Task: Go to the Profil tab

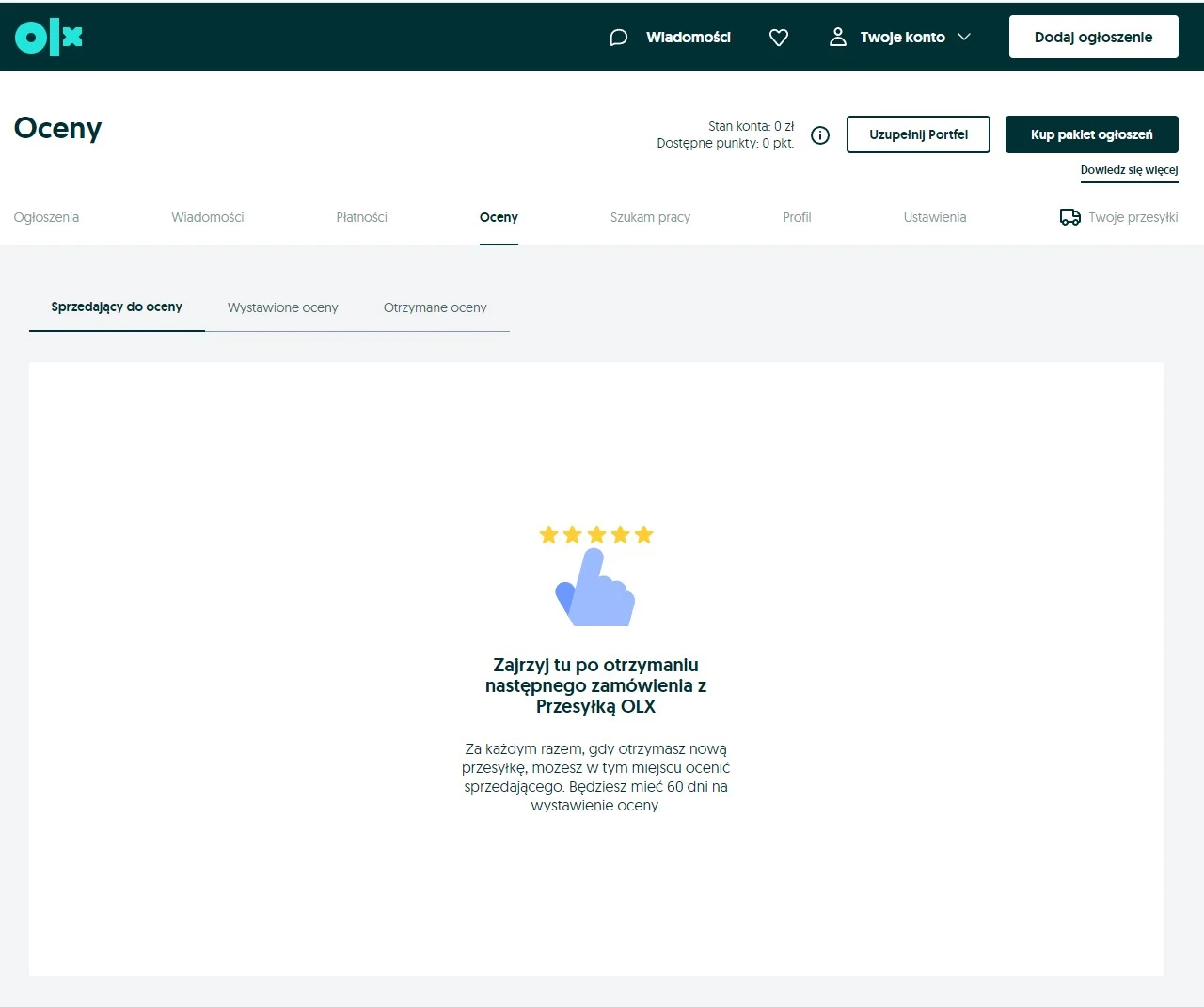Action: pos(797,217)
